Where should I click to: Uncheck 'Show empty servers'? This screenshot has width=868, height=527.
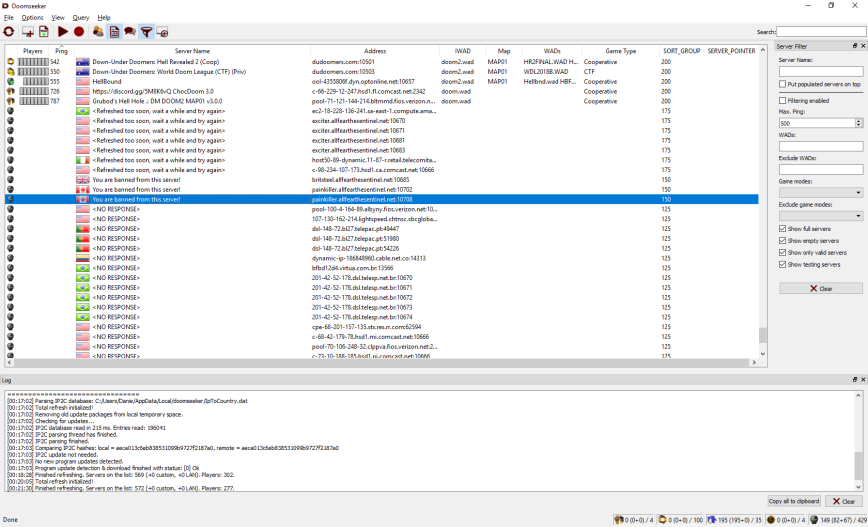[x=783, y=241]
